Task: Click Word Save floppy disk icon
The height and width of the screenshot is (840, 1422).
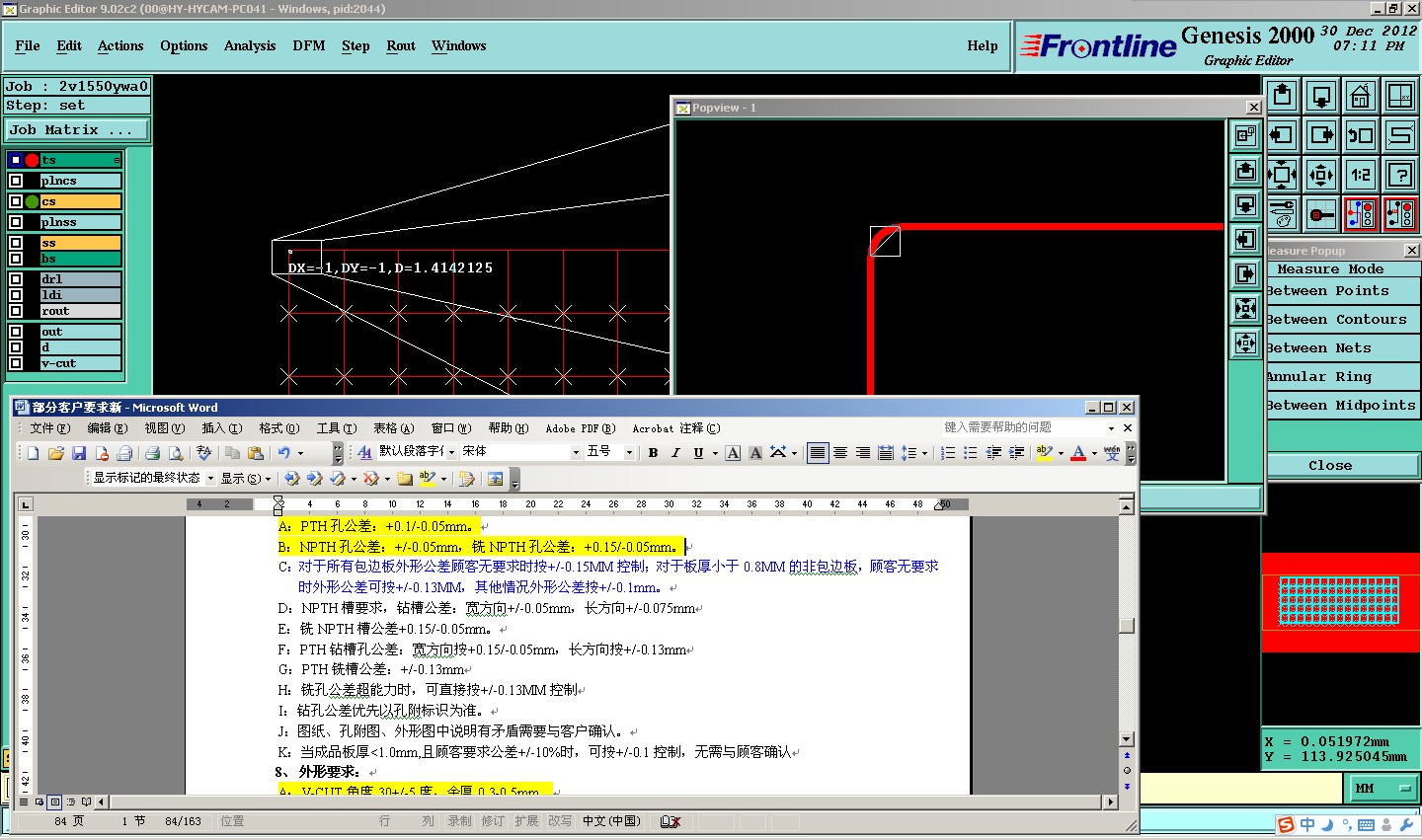Action: coord(79,453)
